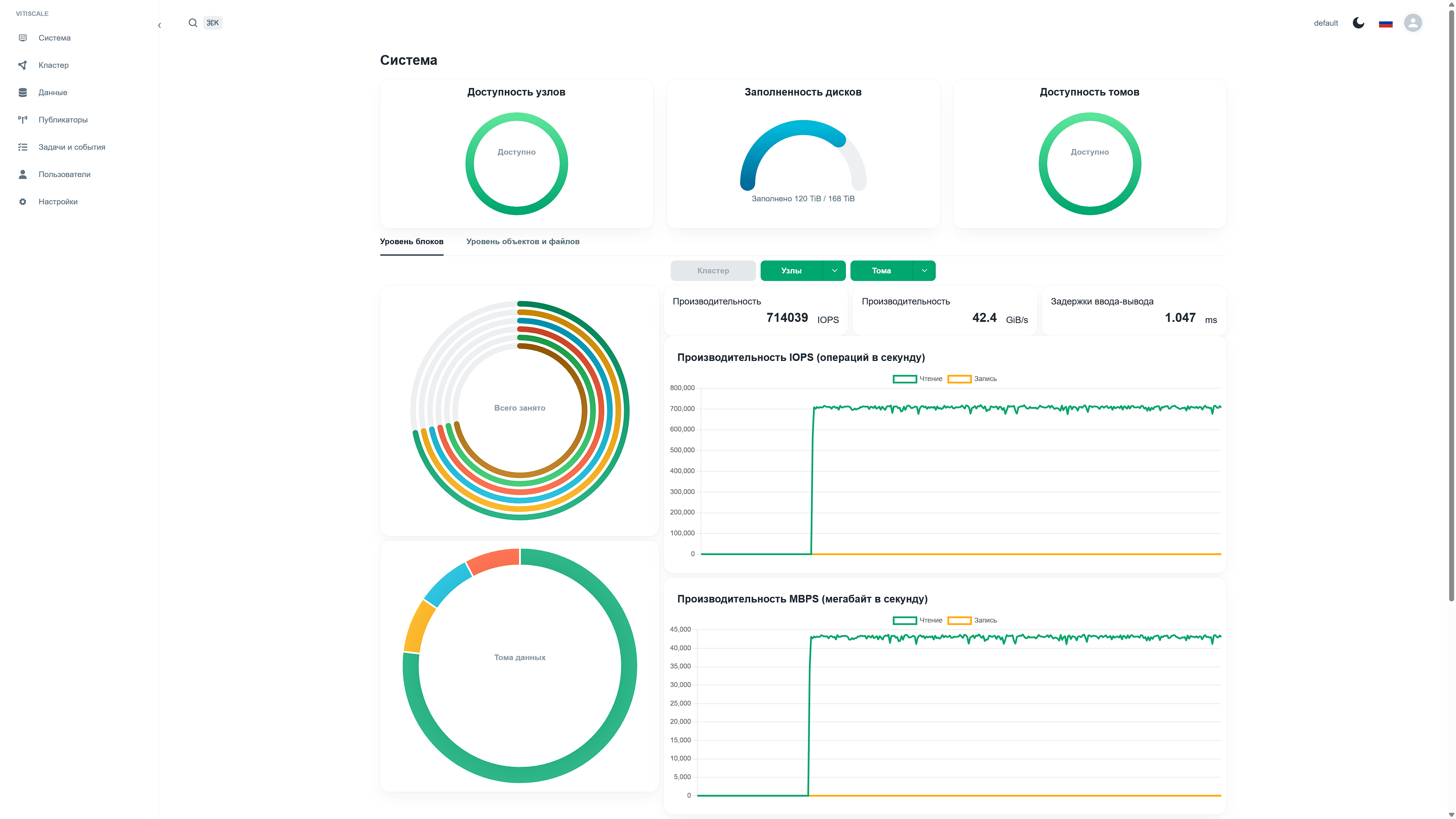Change language via the Russian flag icon
Viewport: 1456px width, 819px height.
pyautogui.click(x=1385, y=23)
